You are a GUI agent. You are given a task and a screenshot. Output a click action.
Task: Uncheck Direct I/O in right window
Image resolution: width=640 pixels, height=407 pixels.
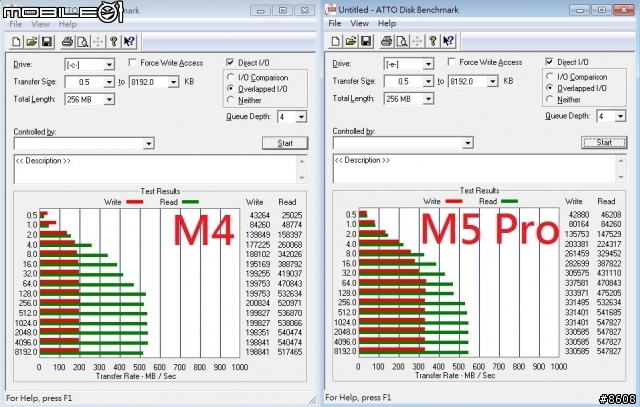549,62
